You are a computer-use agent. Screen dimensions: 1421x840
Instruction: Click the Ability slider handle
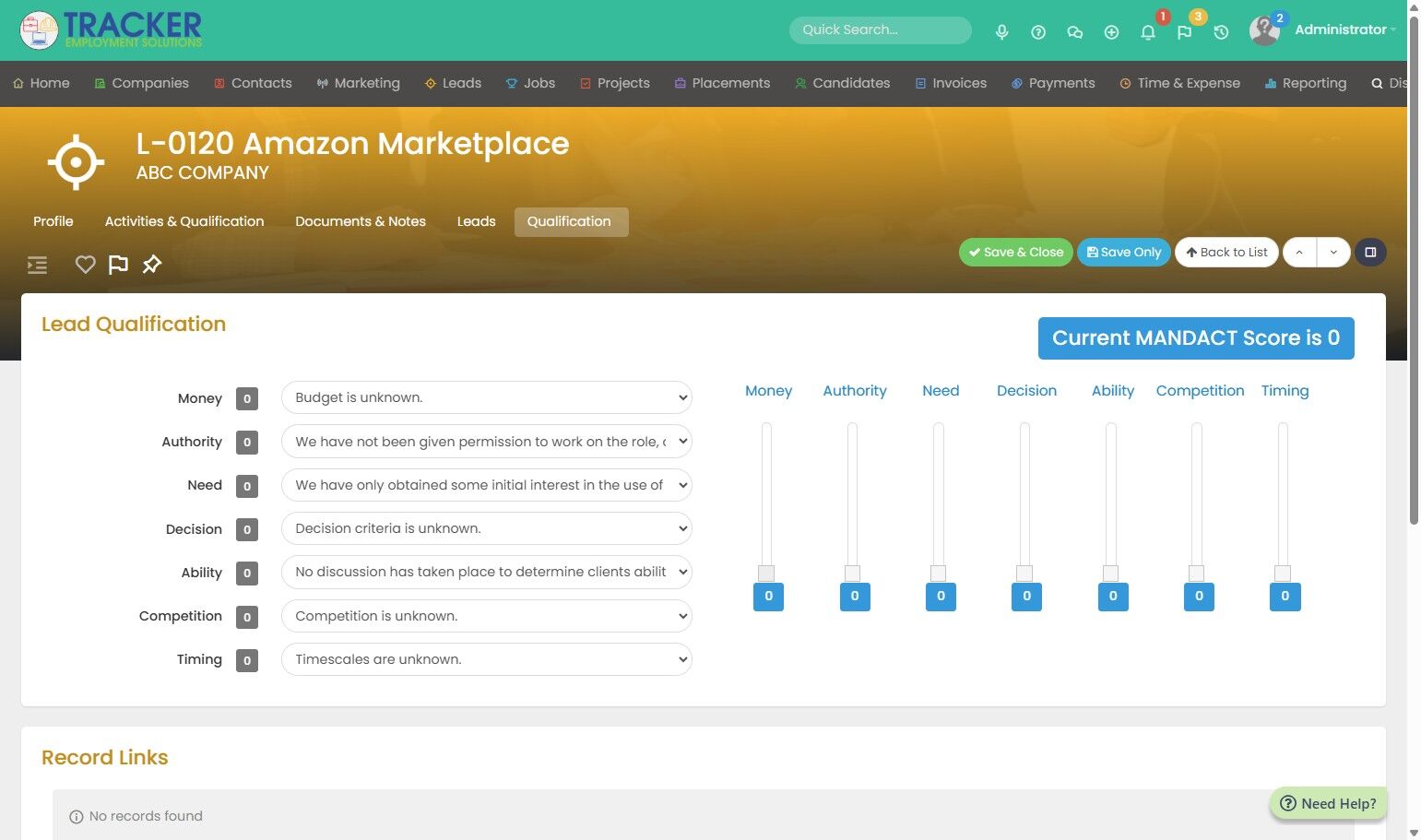tap(1110, 573)
